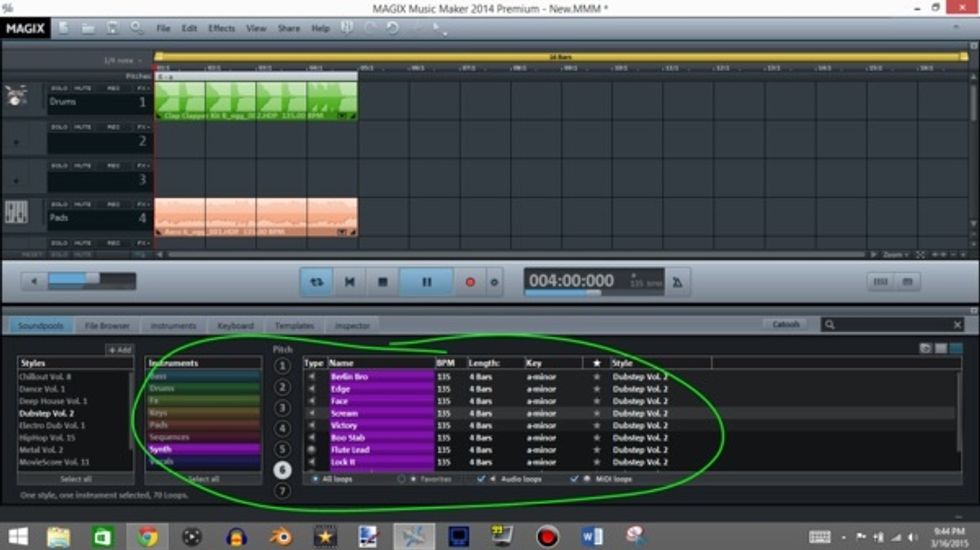Click the + Add button above Styles
This screenshot has width=980, height=550.
(x=119, y=350)
